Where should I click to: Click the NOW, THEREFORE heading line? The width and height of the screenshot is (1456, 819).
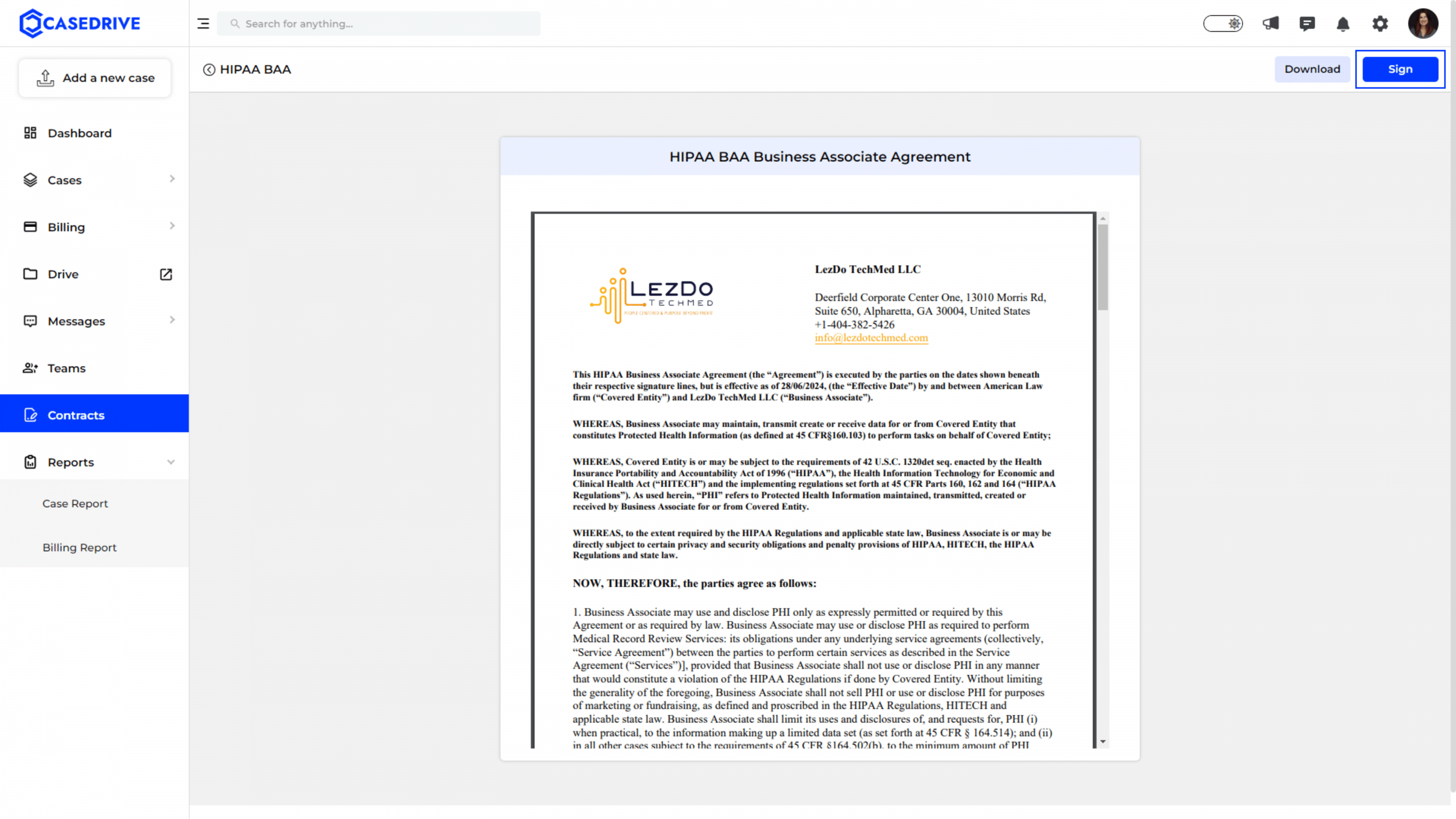pyautogui.click(x=694, y=583)
